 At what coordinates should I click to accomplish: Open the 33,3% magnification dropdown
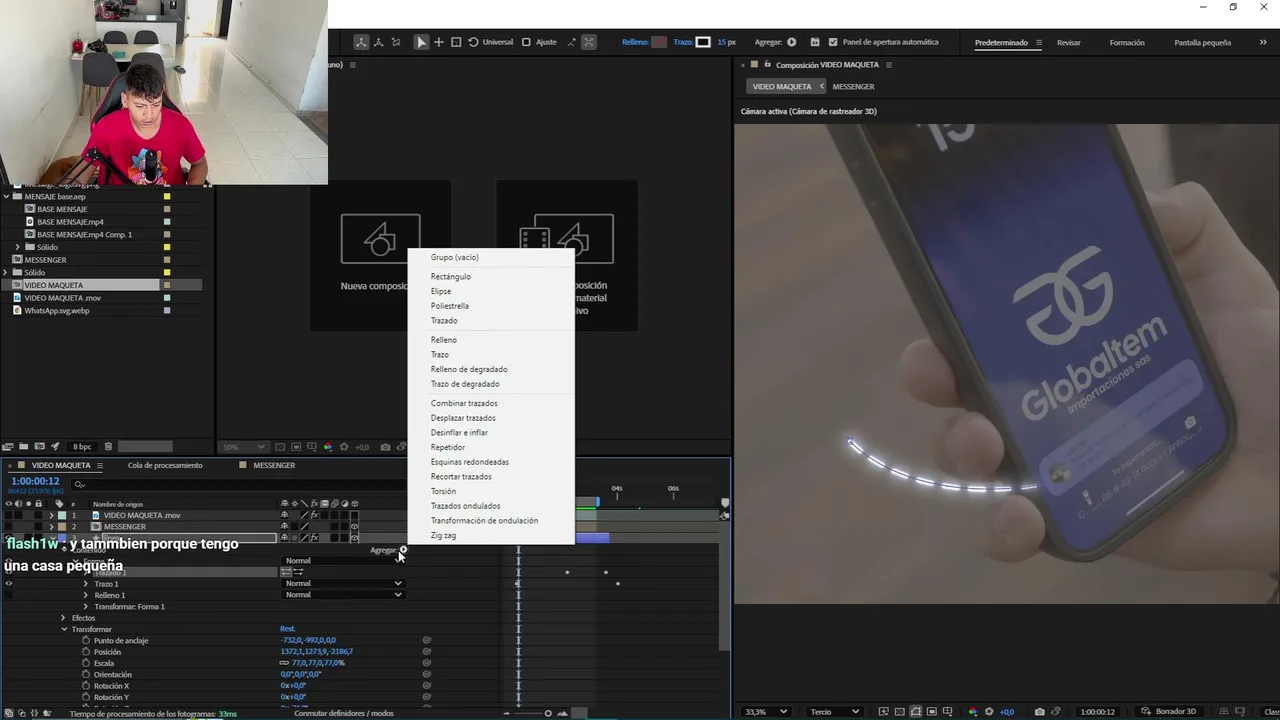765,712
